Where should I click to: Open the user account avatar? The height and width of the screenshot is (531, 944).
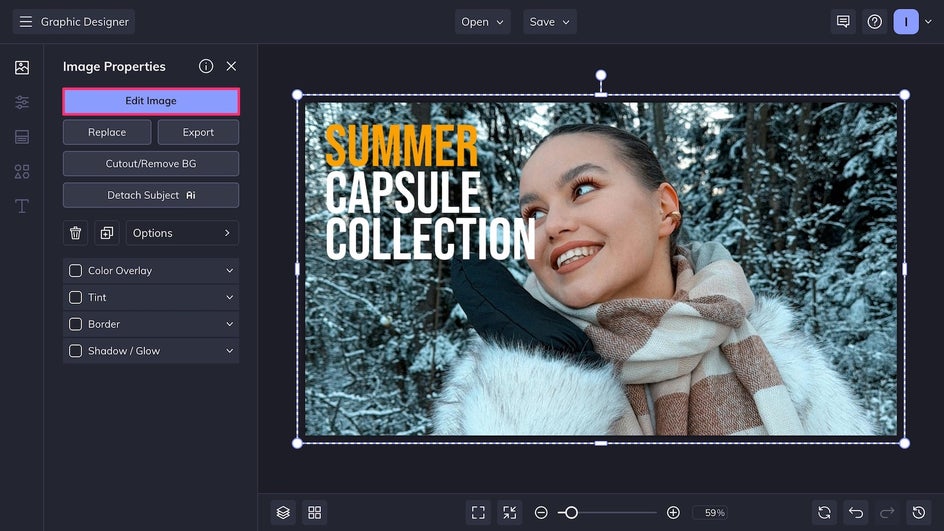point(905,22)
